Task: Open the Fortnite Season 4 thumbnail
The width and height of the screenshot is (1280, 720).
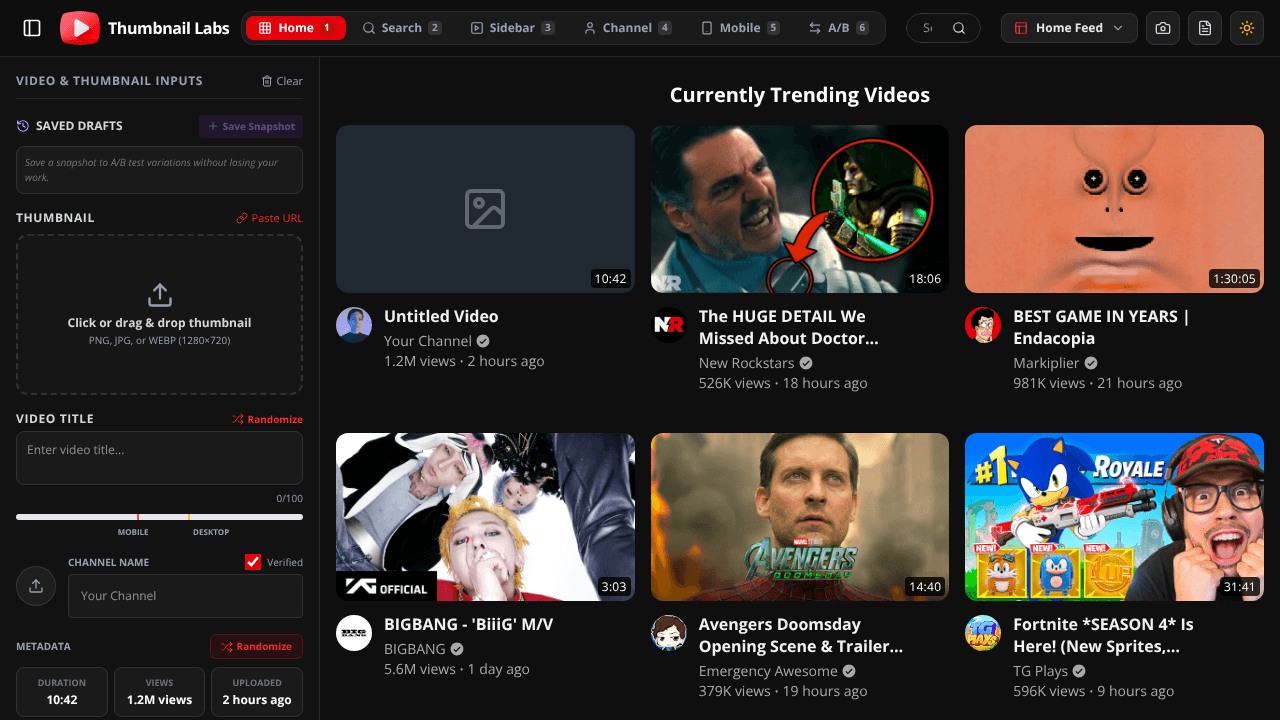Action: point(1114,517)
